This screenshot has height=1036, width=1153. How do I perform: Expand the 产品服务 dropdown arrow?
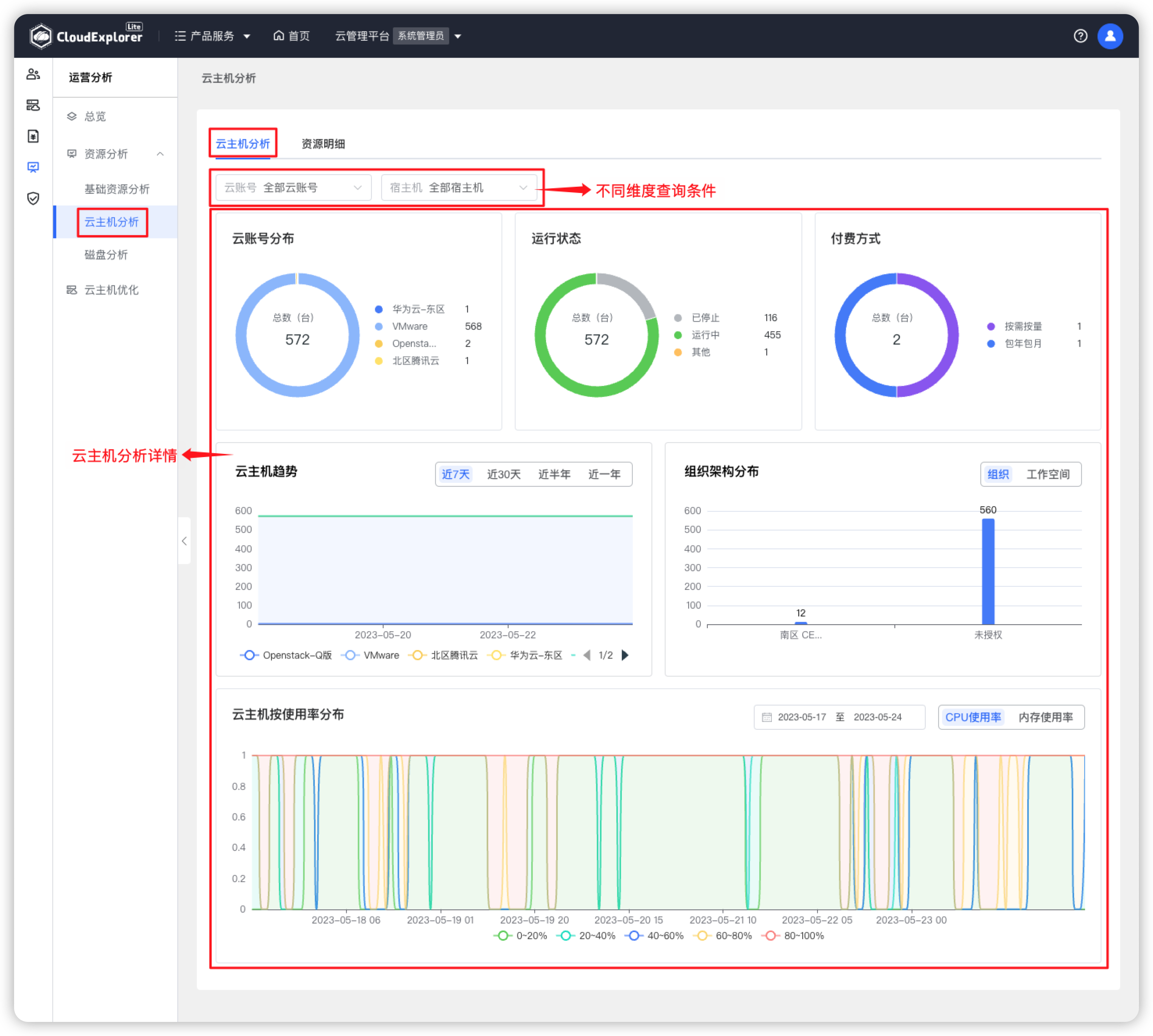[x=246, y=36]
